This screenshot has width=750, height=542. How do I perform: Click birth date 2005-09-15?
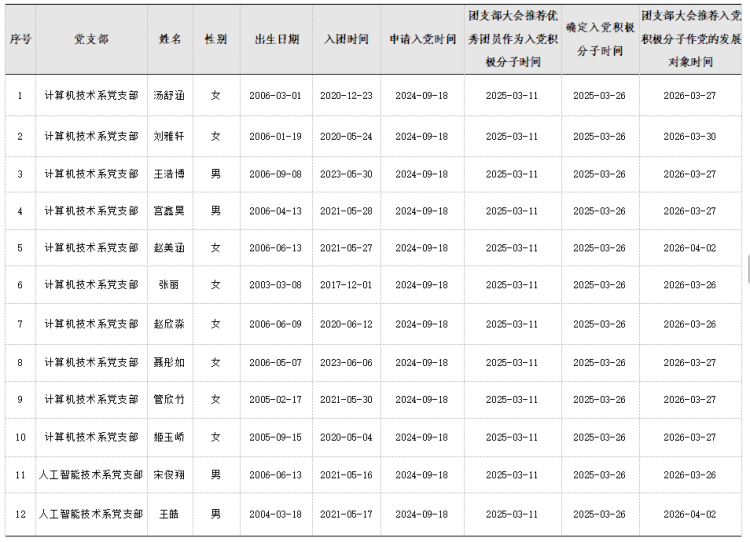point(276,437)
